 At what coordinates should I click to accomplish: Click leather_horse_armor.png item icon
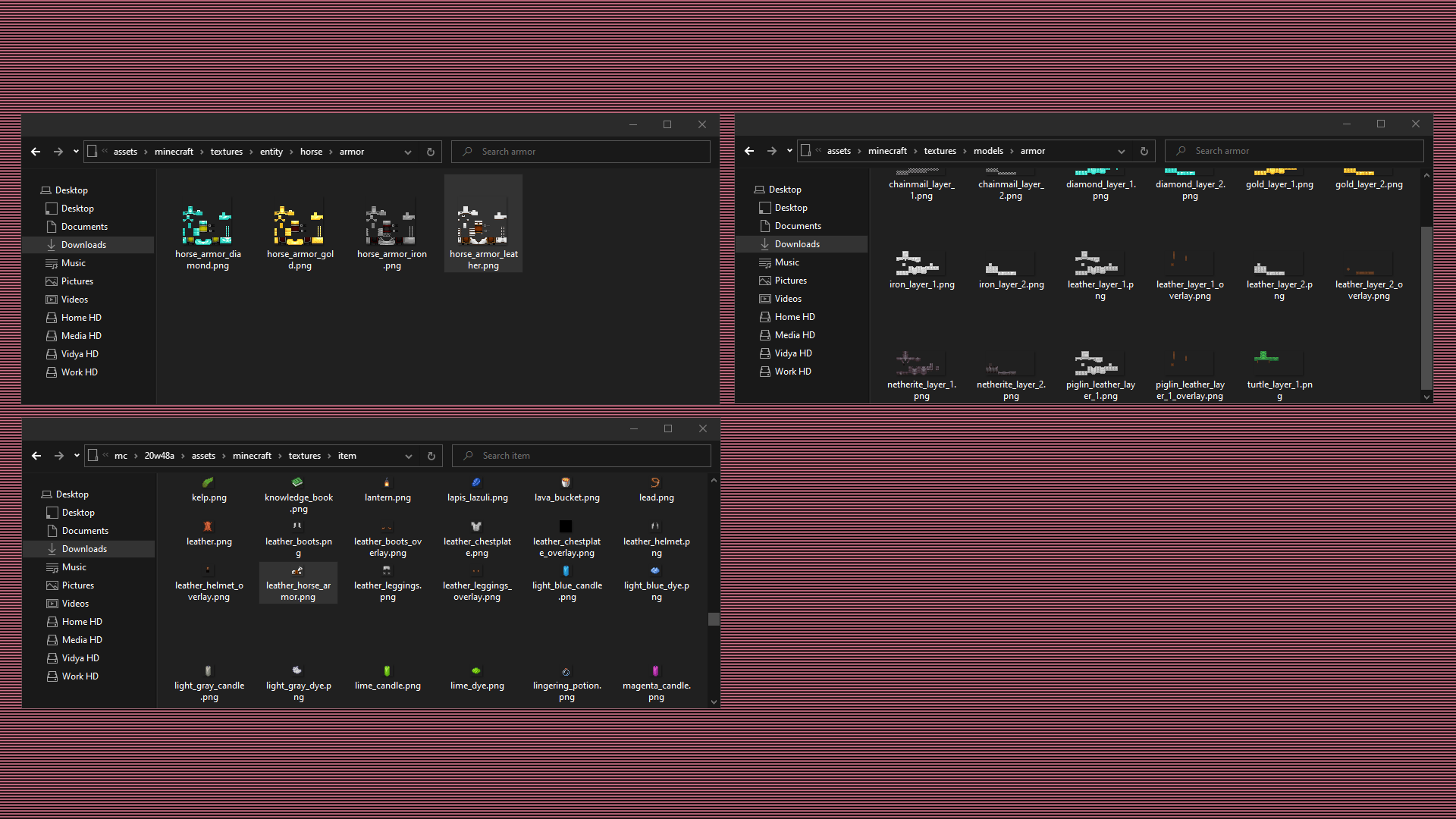(x=297, y=571)
